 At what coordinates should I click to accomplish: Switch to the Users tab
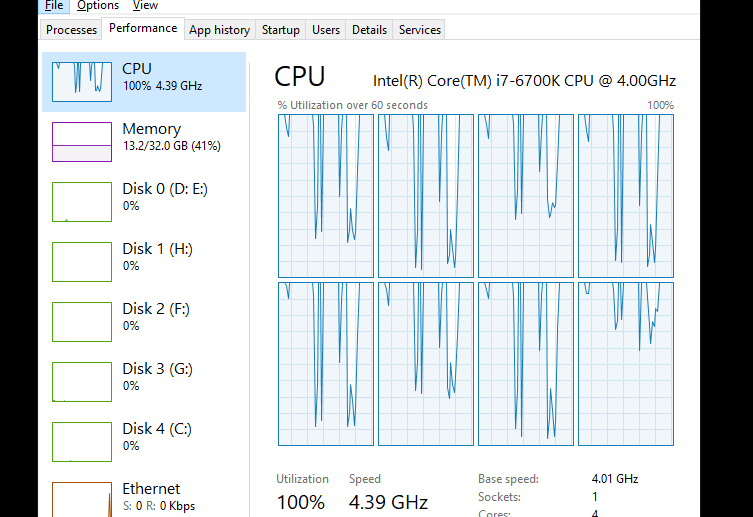(326, 30)
